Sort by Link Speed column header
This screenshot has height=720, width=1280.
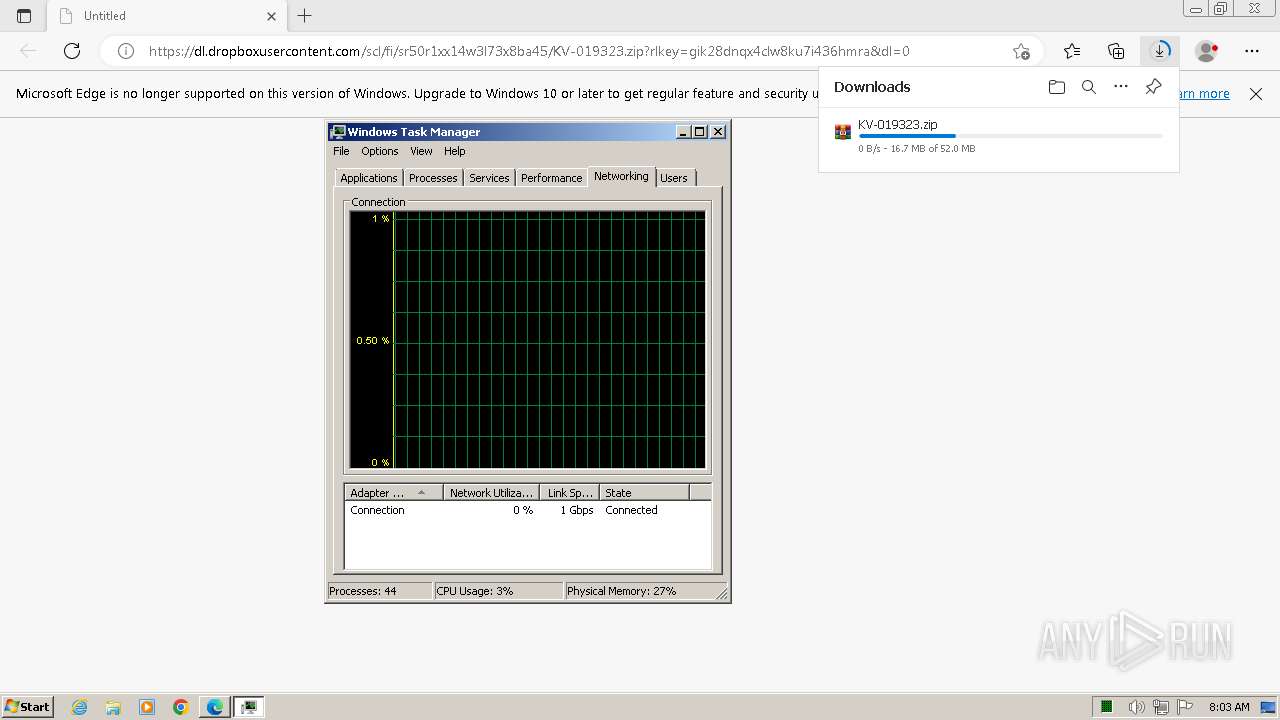pyautogui.click(x=570, y=493)
